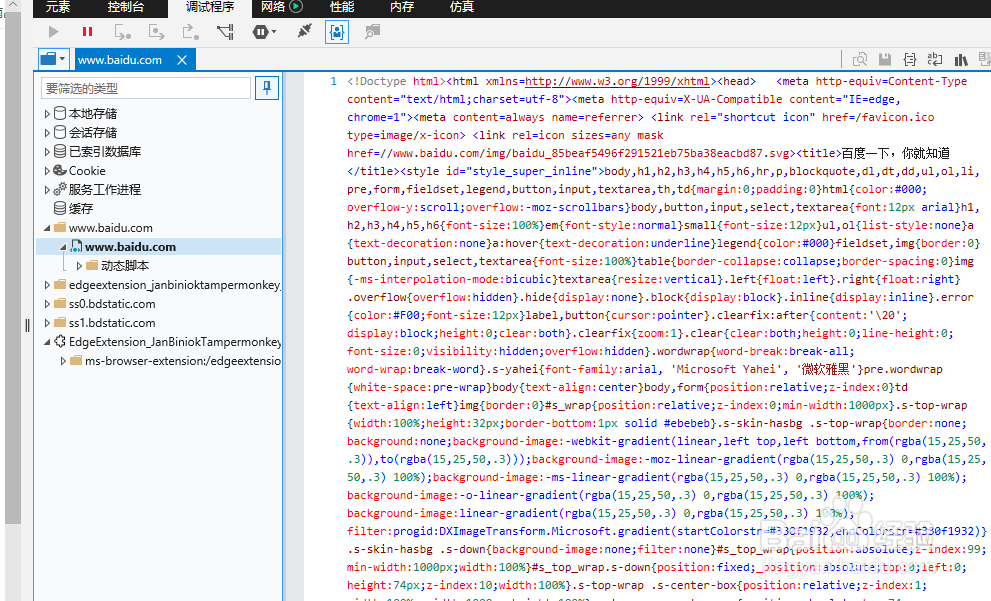The image size is (991, 601).
Task: Expand the 已索引数据库 tree node
Action: 47,152
